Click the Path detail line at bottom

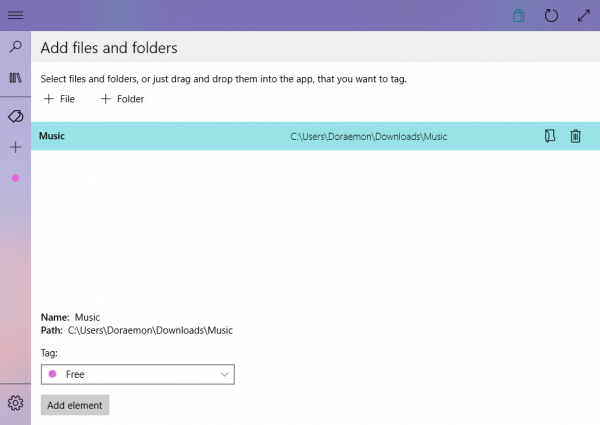pyautogui.click(x=137, y=330)
